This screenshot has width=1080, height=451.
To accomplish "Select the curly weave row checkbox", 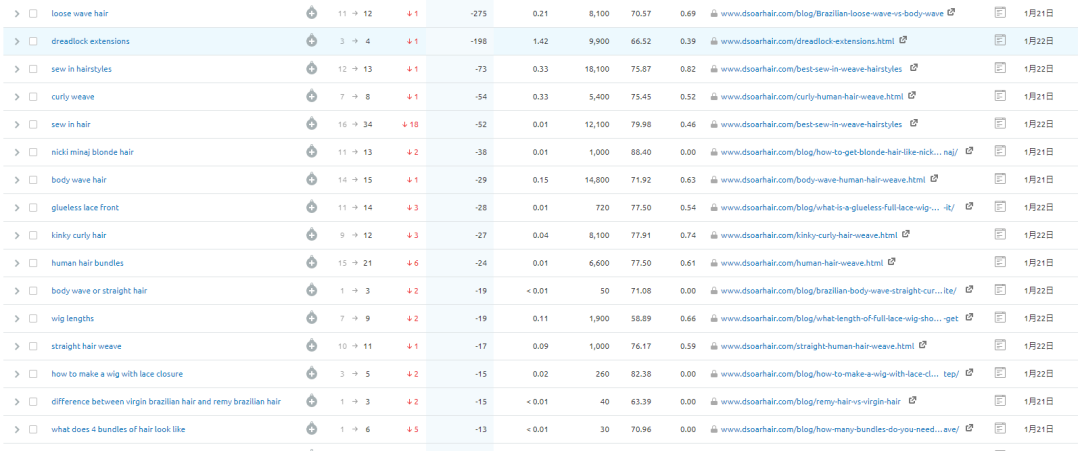I will pos(33,96).
